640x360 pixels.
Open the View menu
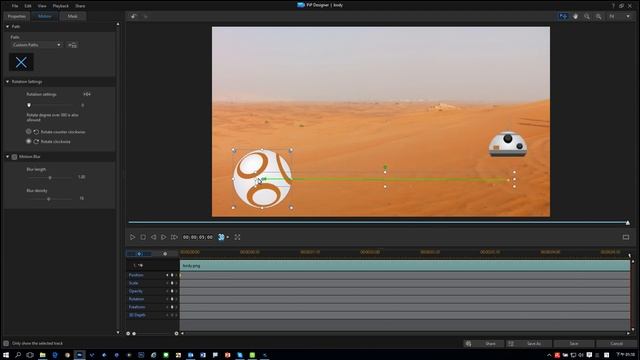click(42, 6)
